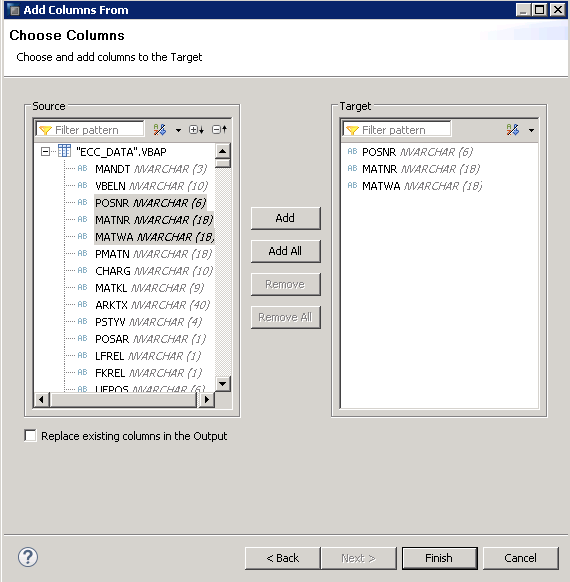Select the MANDT column in Source
Screen dimensions: 570x582
point(151,169)
